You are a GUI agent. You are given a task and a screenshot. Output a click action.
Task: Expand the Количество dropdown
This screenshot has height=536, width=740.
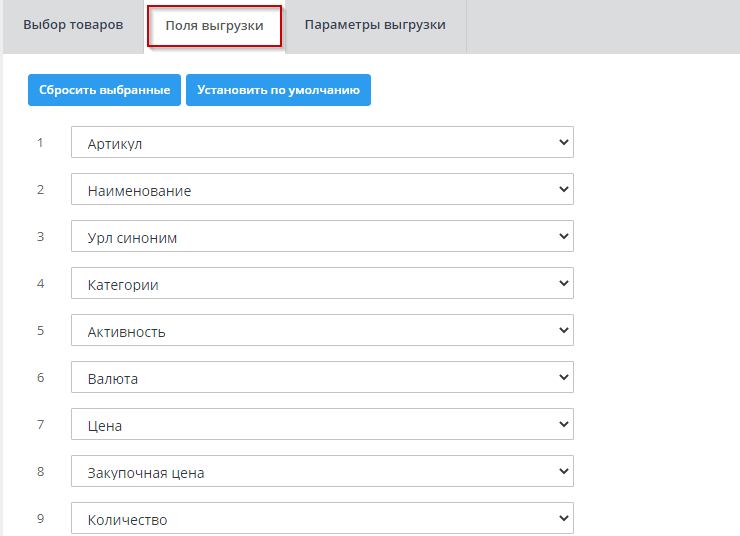click(x=322, y=519)
